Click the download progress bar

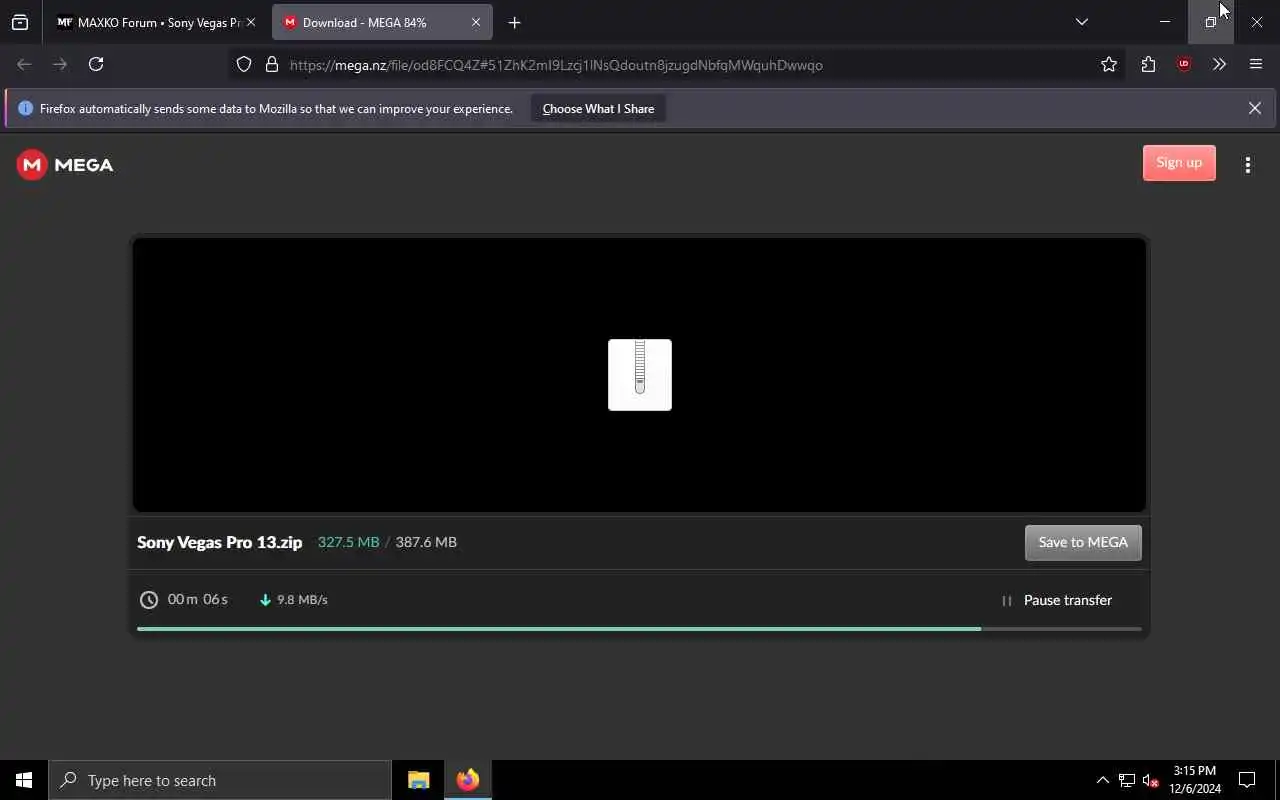tap(639, 629)
